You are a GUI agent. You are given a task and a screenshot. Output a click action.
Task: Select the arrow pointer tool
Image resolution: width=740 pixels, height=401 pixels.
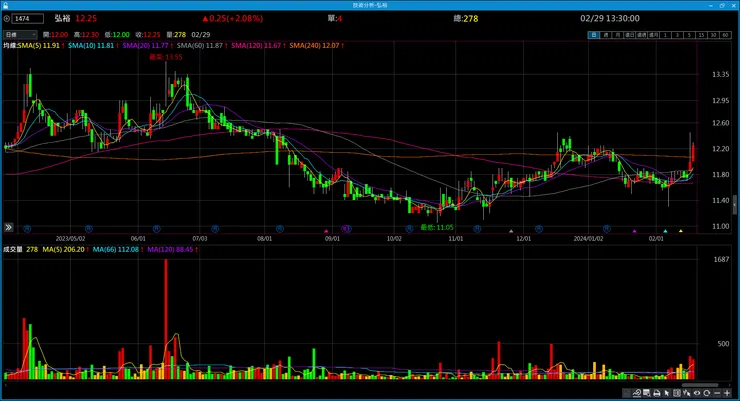[666, 393]
